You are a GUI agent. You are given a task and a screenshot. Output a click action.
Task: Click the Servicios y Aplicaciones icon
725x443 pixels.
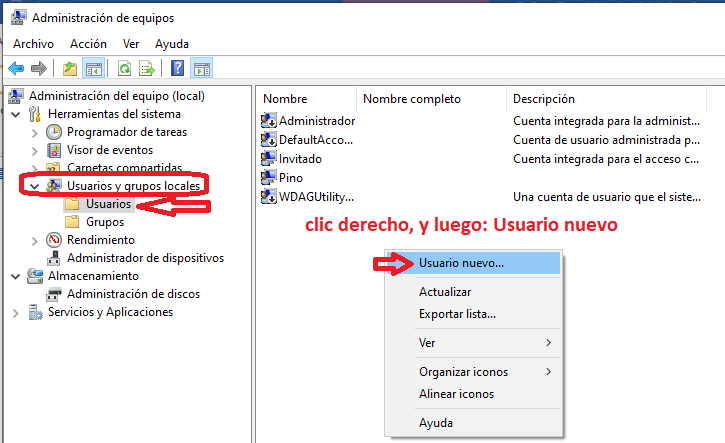pos(35,312)
